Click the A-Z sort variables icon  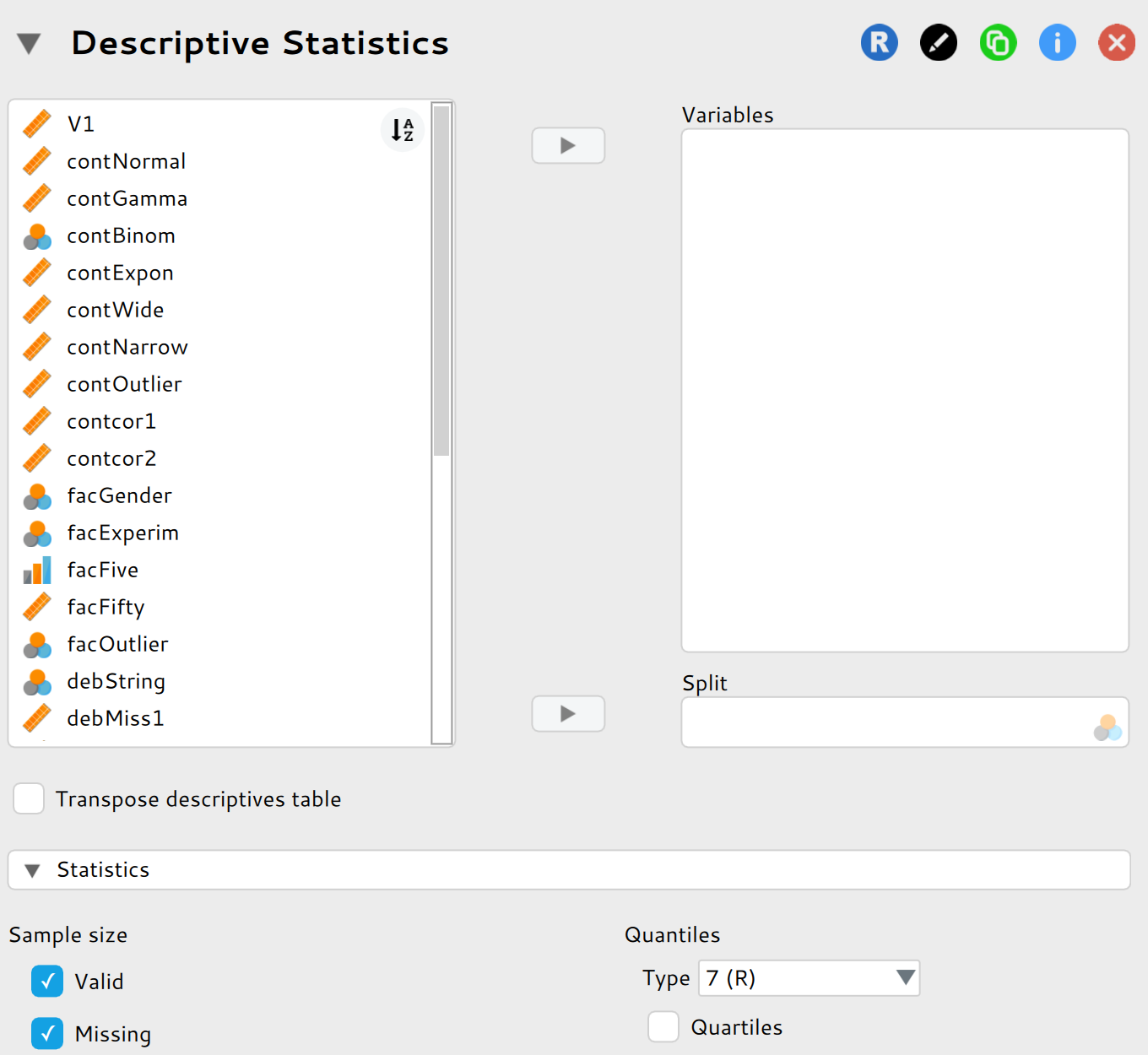coord(403,130)
